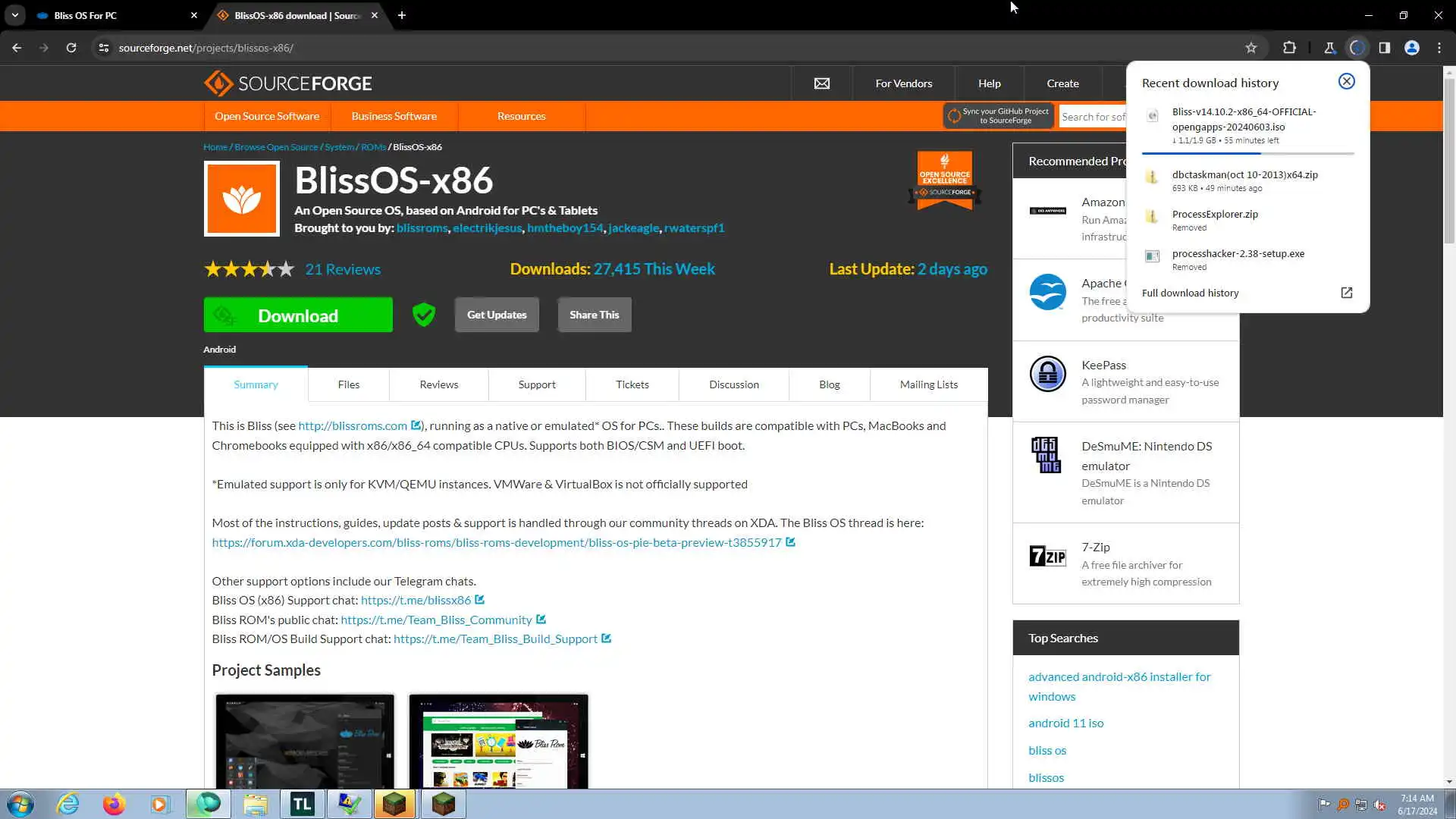Switch to the Reviews tab
This screenshot has width=1456, height=819.
click(x=438, y=384)
